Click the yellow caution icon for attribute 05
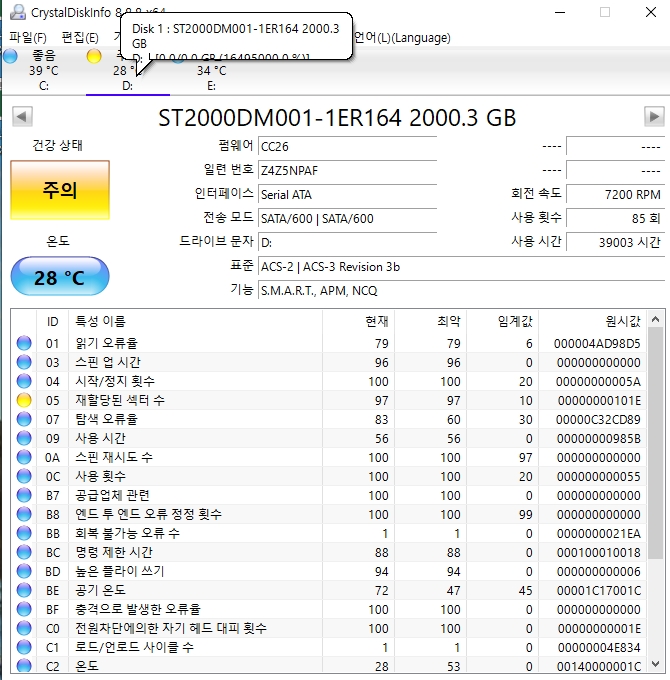This screenshot has height=680, width=670. [24, 400]
